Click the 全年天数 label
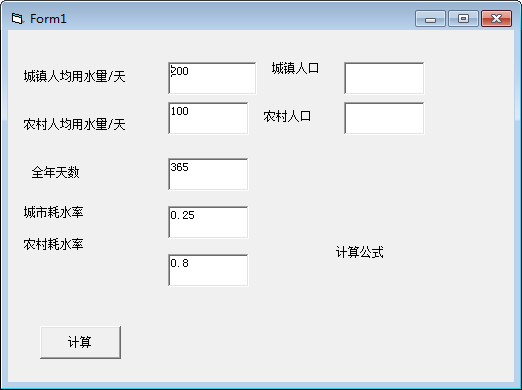522x390 pixels. [56, 172]
